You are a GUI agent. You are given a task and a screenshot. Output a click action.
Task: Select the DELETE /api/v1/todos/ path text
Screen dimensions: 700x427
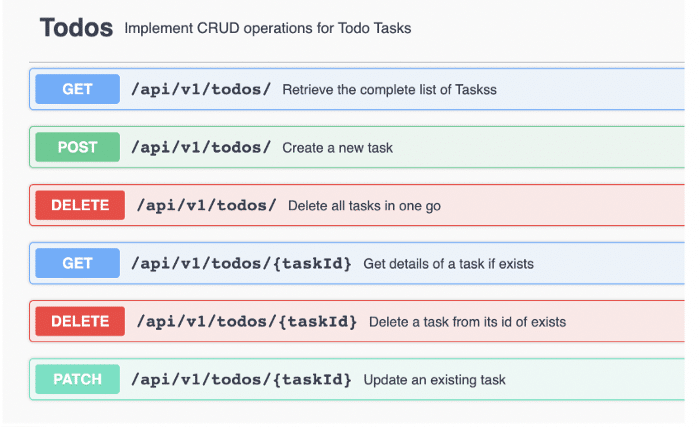point(207,205)
